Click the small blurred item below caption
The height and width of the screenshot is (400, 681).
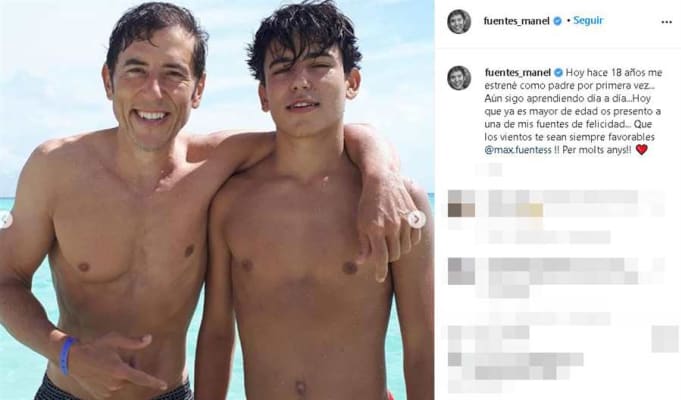(x=489, y=170)
